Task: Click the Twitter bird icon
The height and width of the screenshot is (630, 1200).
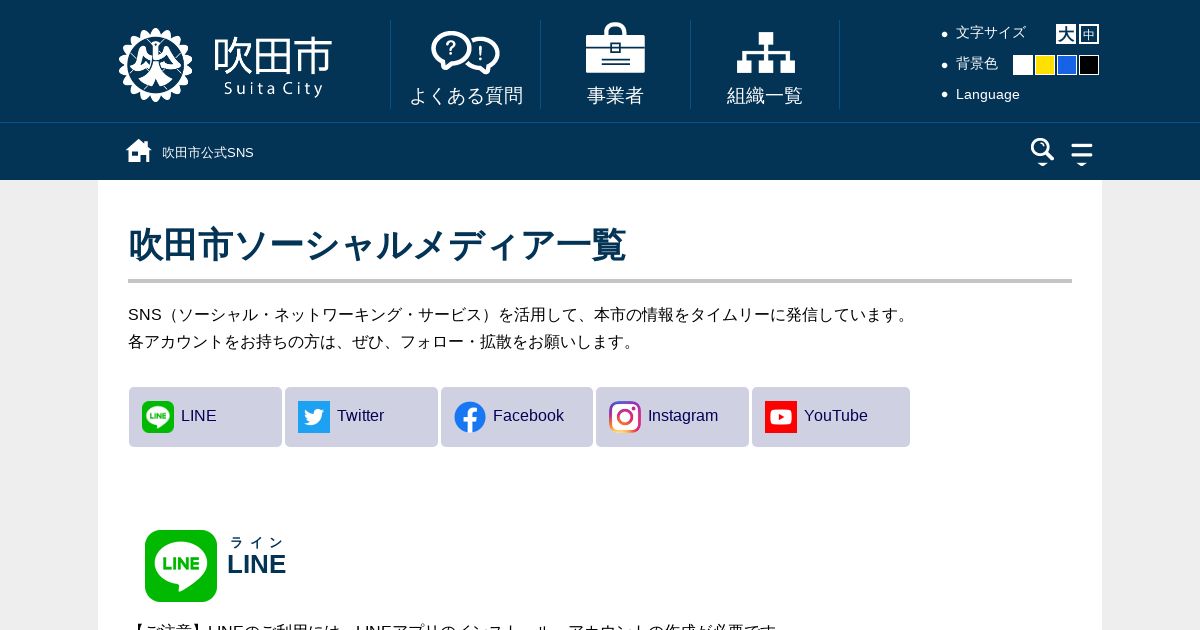Action: click(x=314, y=417)
